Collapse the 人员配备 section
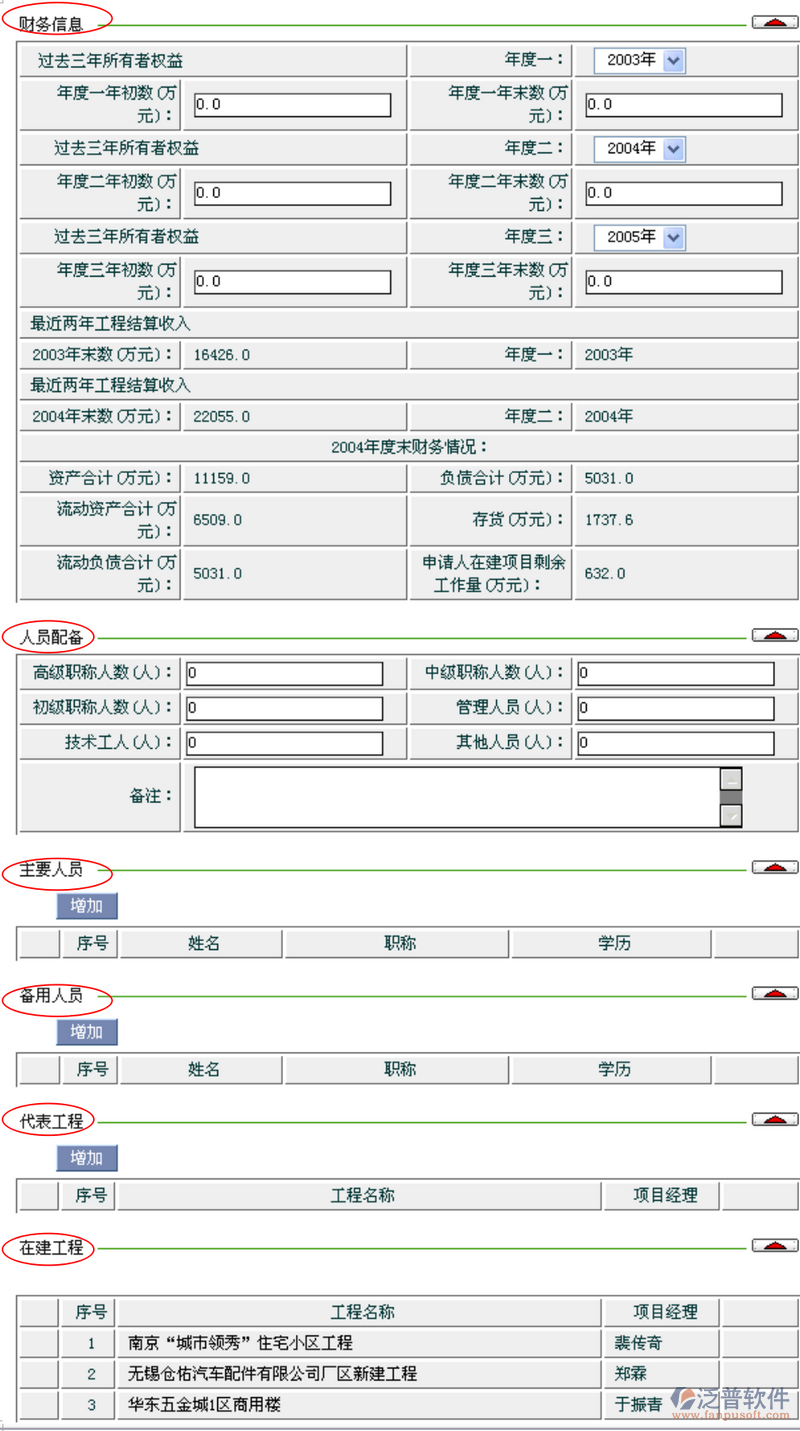The image size is (800, 1431). point(774,636)
